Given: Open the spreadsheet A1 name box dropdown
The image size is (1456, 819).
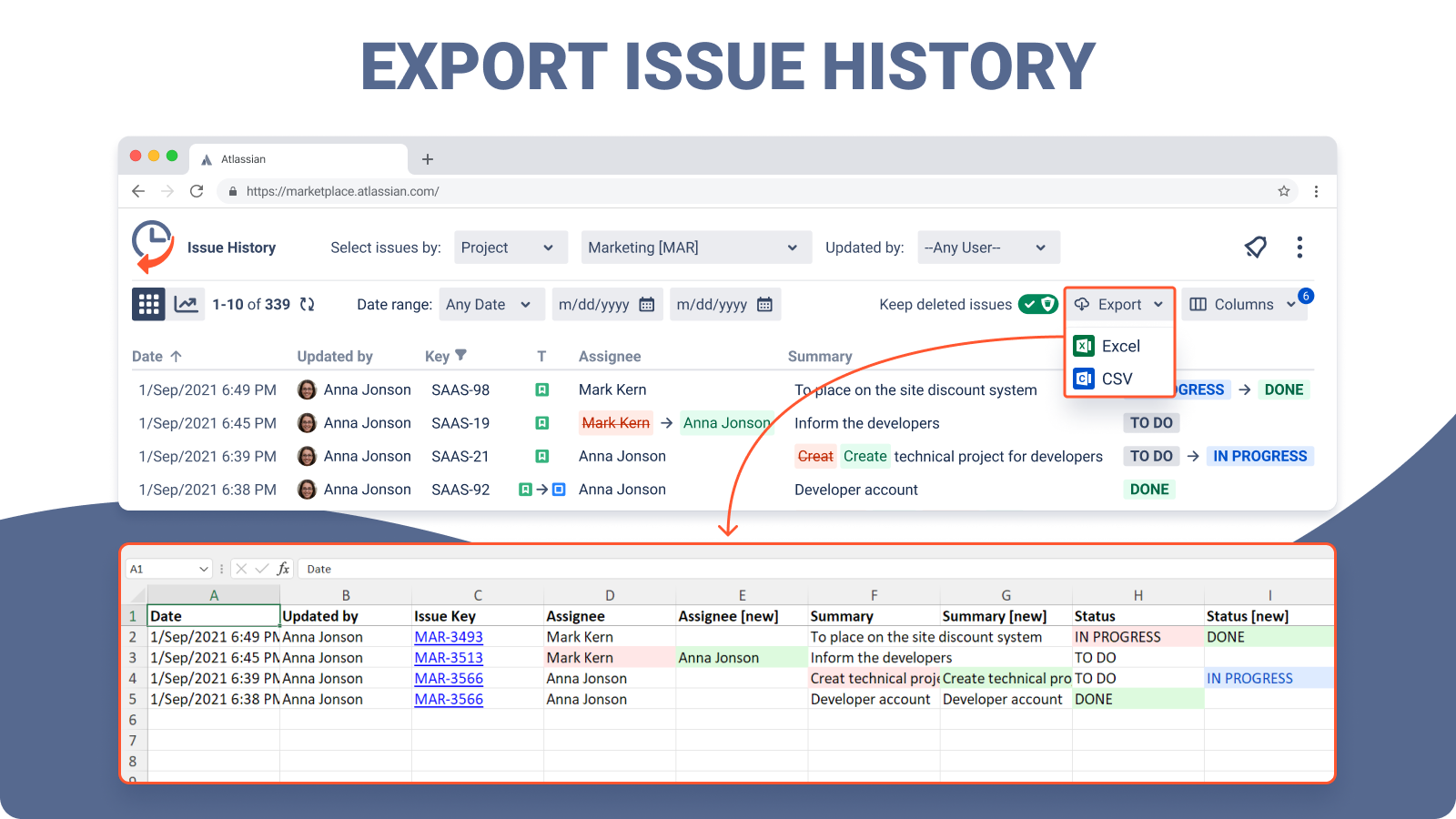Looking at the screenshot, I should pyautogui.click(x=203, y=569).
